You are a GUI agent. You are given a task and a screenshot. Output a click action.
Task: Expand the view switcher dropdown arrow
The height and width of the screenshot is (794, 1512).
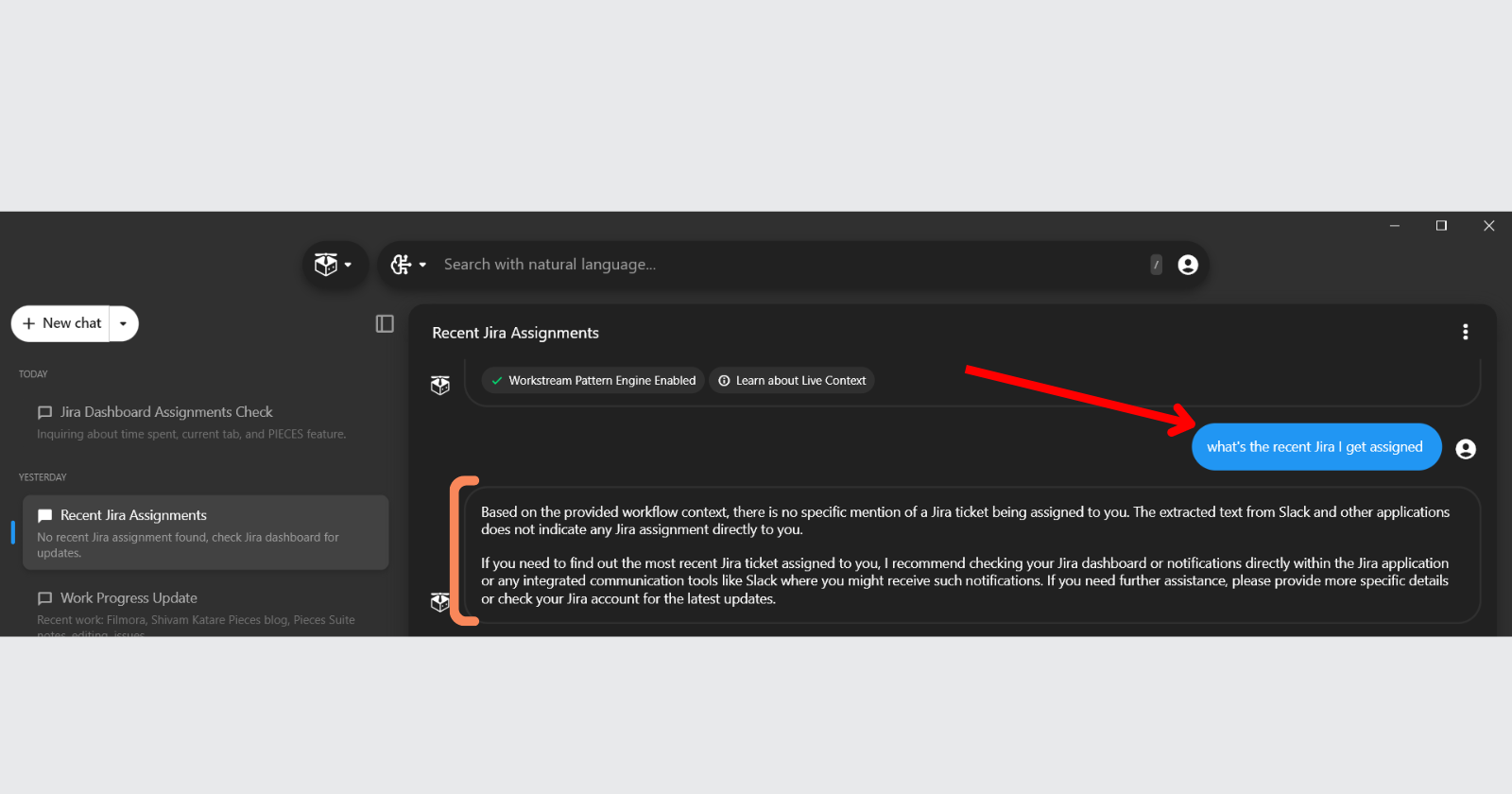pos(422,265)
